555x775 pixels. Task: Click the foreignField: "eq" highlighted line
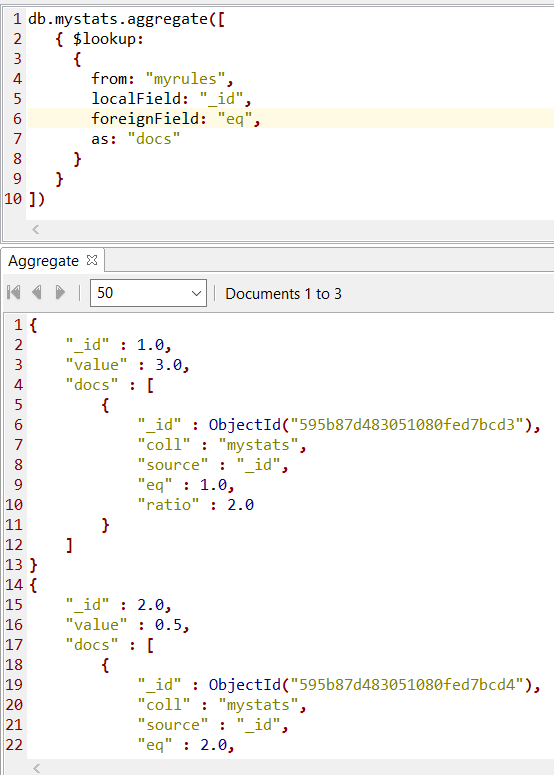click(x=291, y=119)
